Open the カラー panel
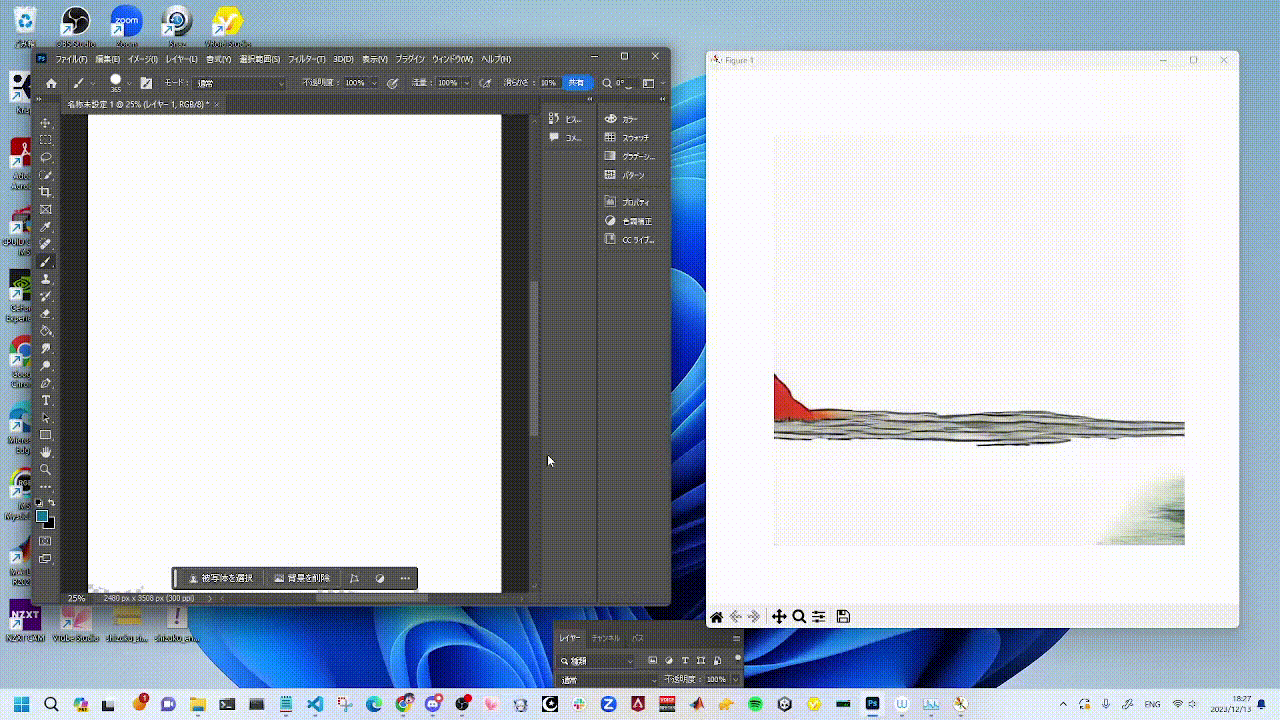The width and height of the screenshot is (1280, 720). (622, 119)
